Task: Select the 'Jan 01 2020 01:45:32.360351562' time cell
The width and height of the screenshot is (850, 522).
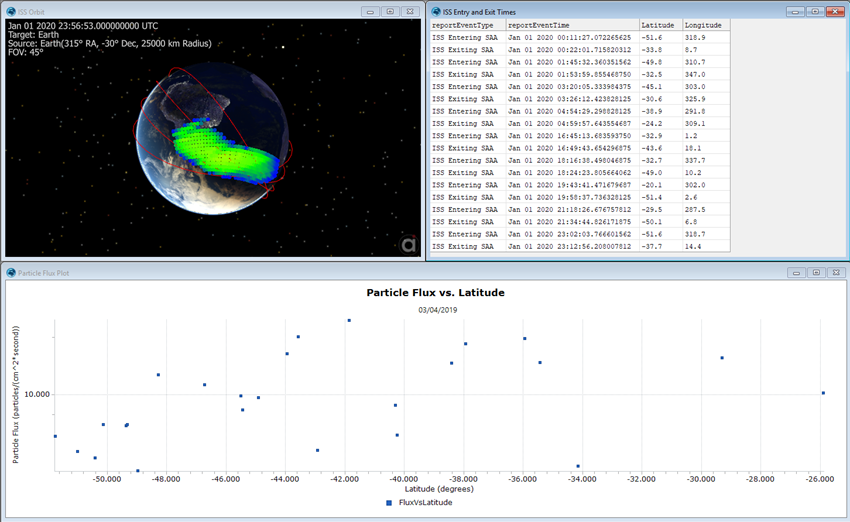Action: [572, 62]
